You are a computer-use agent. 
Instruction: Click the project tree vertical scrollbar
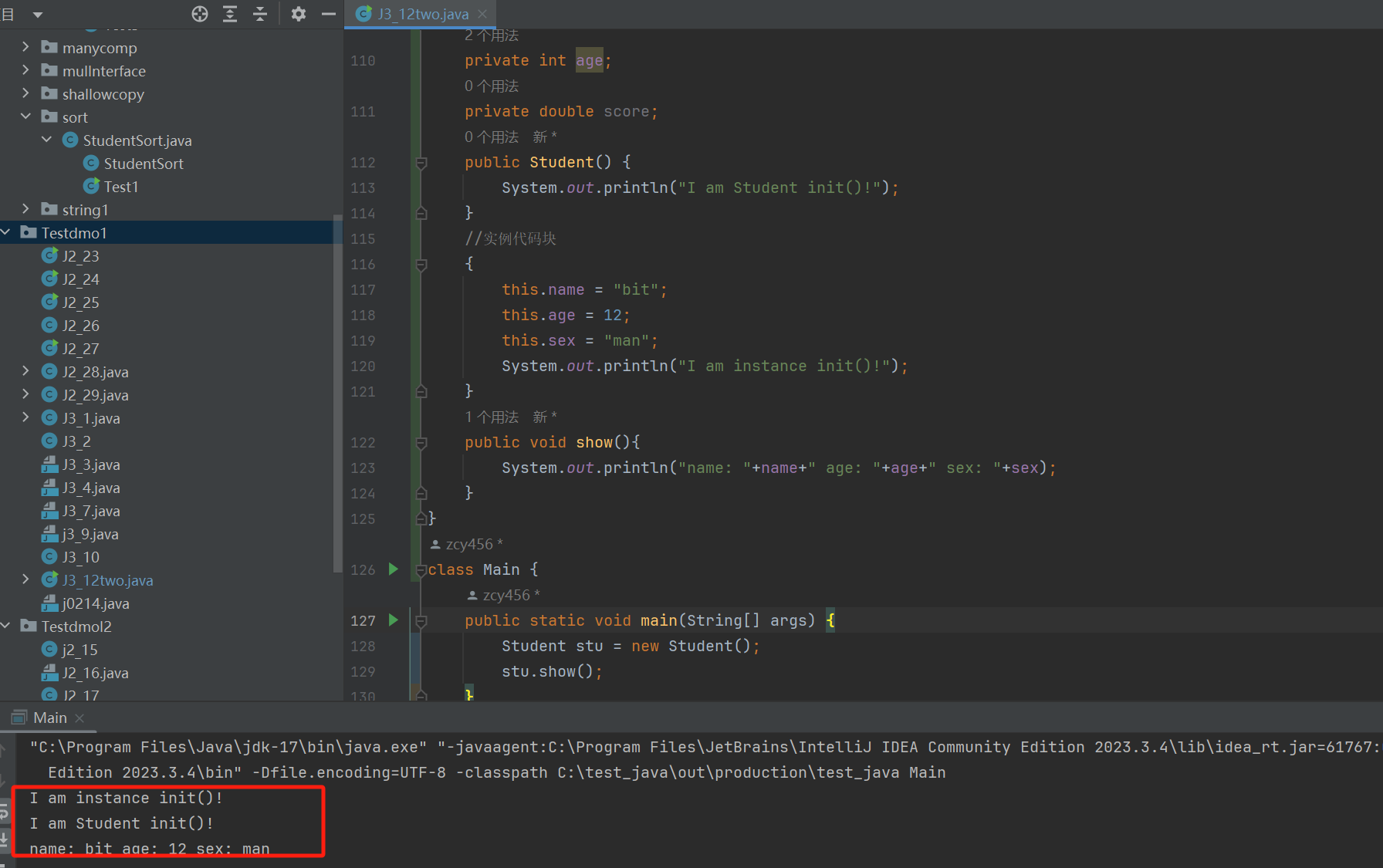tap(336, 393)
